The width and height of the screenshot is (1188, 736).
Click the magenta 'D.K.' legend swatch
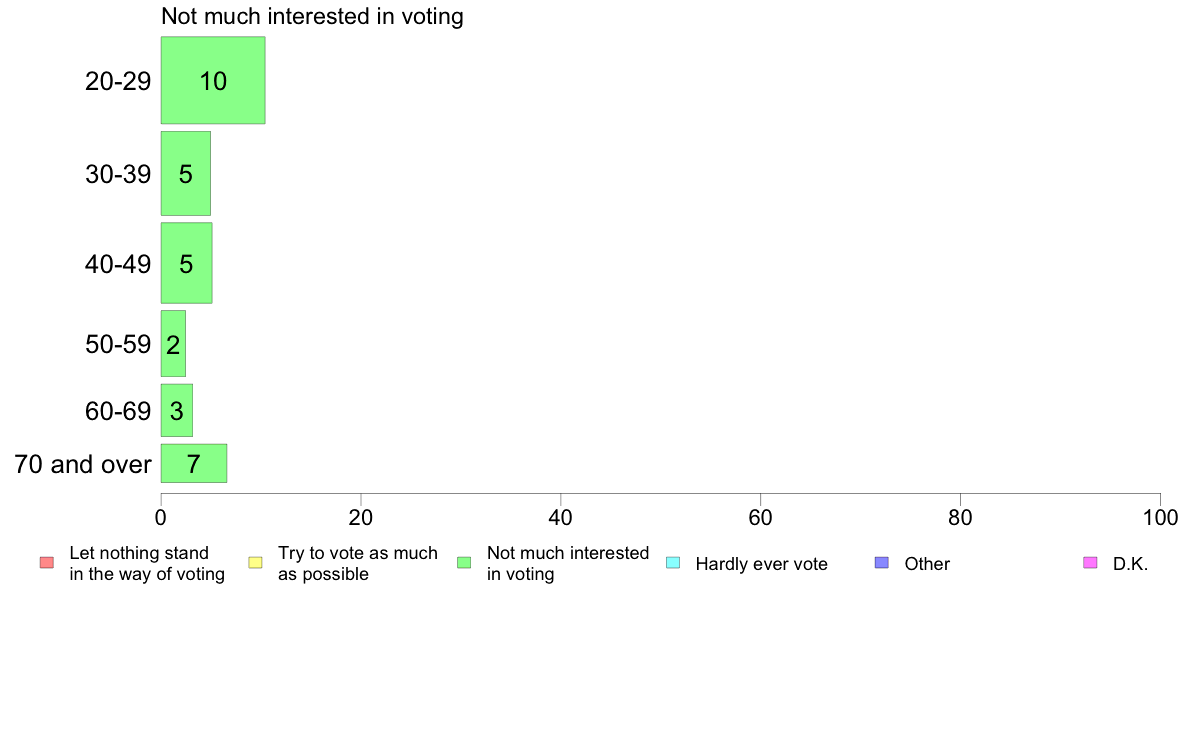coord(1090,563)
